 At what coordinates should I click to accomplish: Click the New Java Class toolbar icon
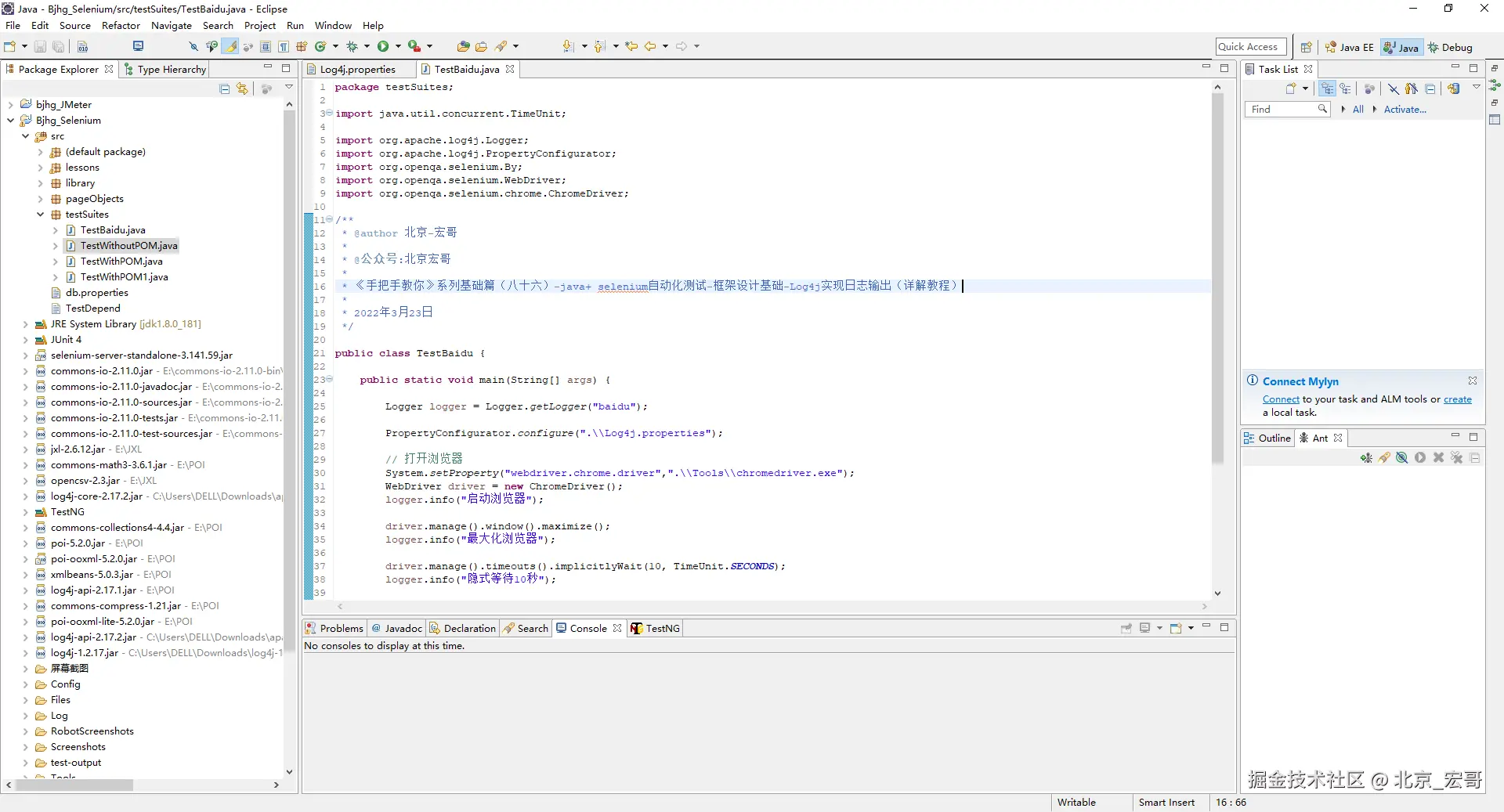320,47
